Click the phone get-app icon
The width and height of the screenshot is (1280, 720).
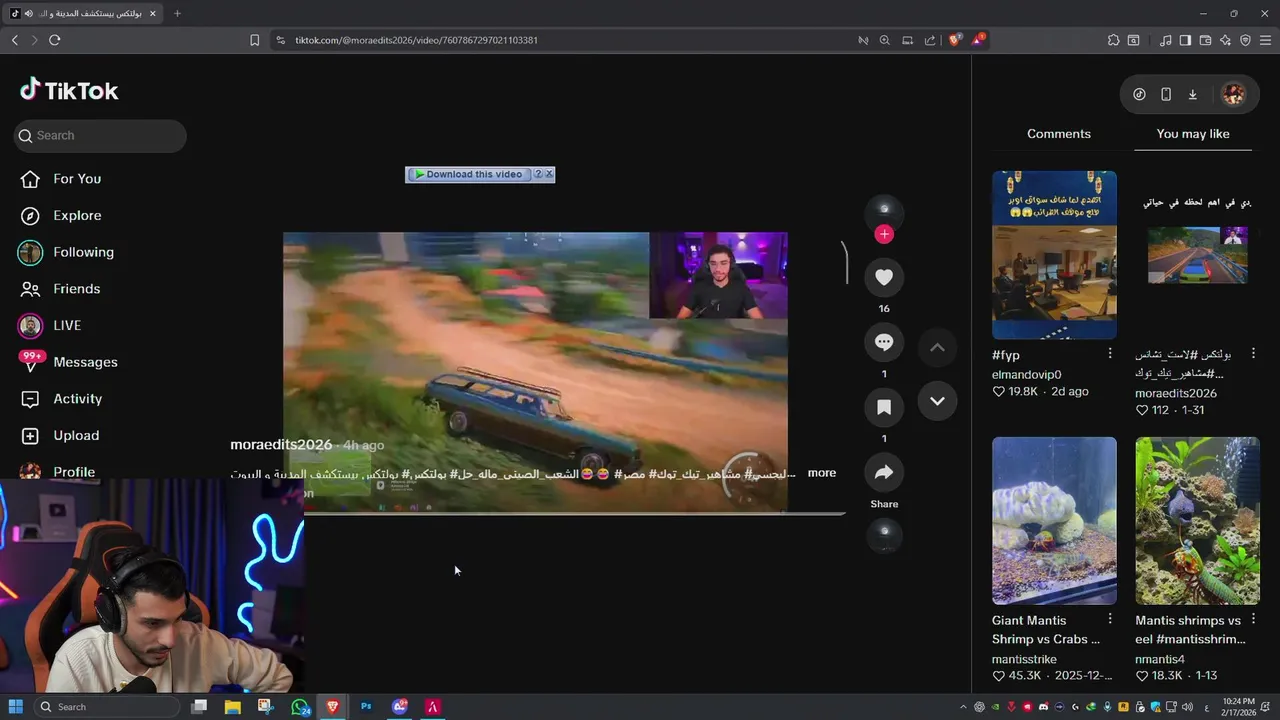click(1166, 94)
